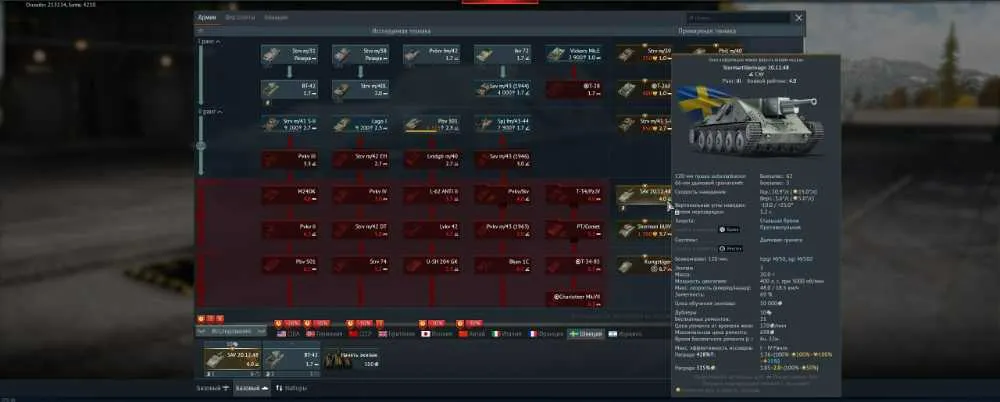
Task: Open the Италия nation tab
Action: point(507,334)
